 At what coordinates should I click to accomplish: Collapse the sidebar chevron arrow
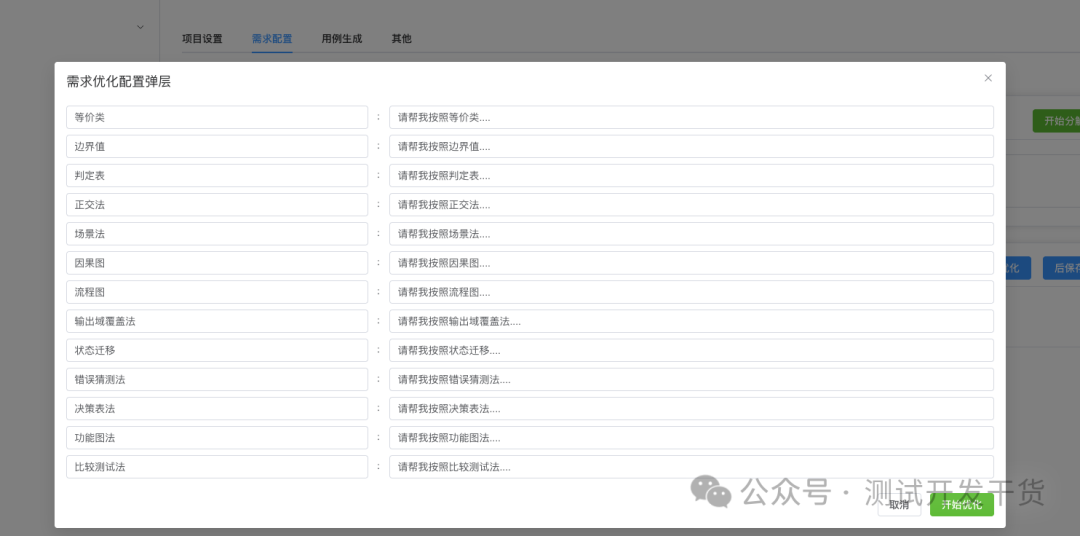coord(141,27)
